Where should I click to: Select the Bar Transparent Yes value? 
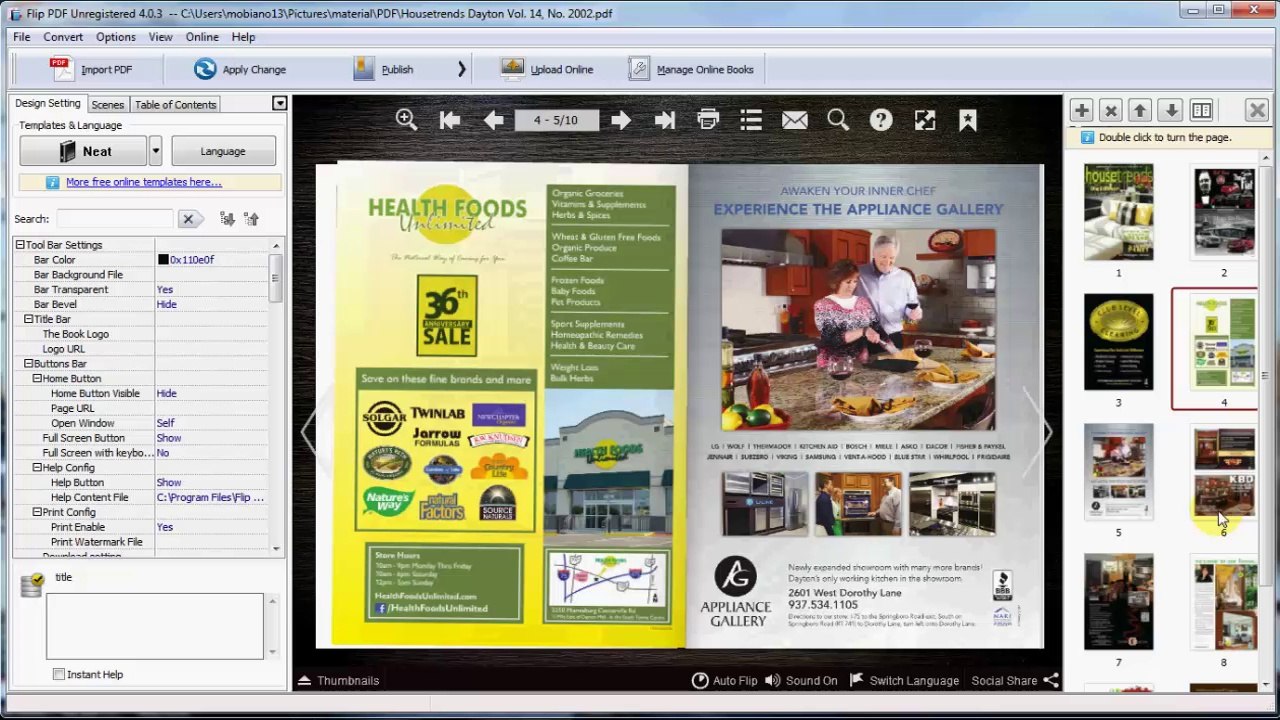tap(165, 290)
